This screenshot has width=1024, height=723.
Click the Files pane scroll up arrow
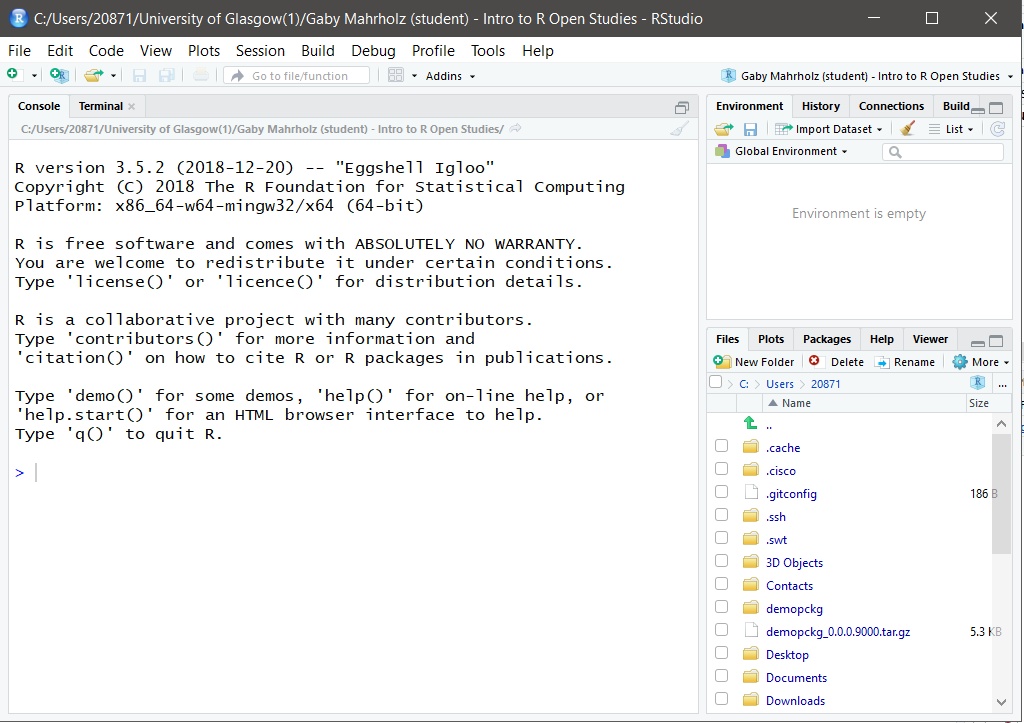(1001, 424)
